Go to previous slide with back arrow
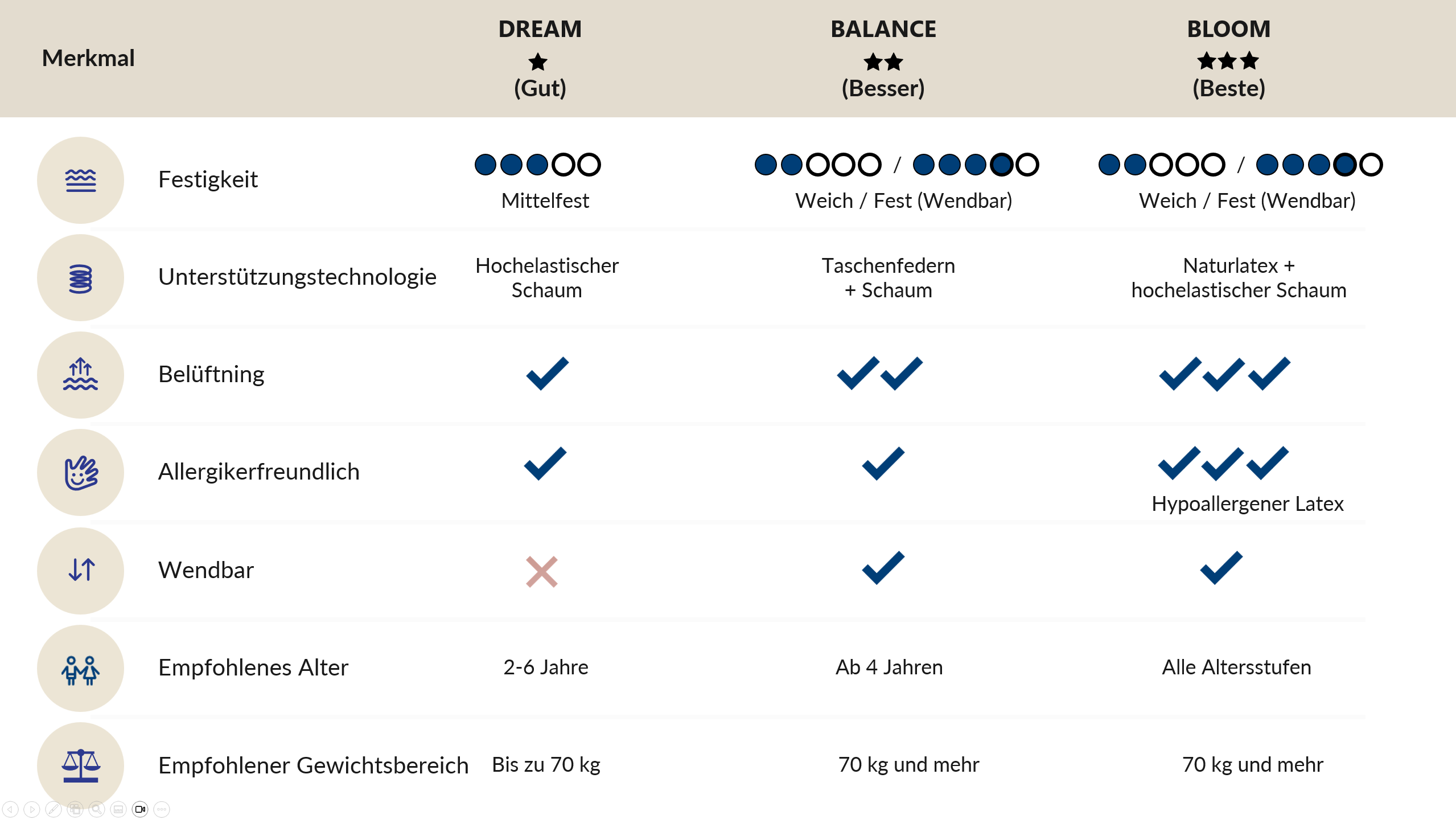The width and height of the screenshot is (1456, 819). click(x=10, y=809)
